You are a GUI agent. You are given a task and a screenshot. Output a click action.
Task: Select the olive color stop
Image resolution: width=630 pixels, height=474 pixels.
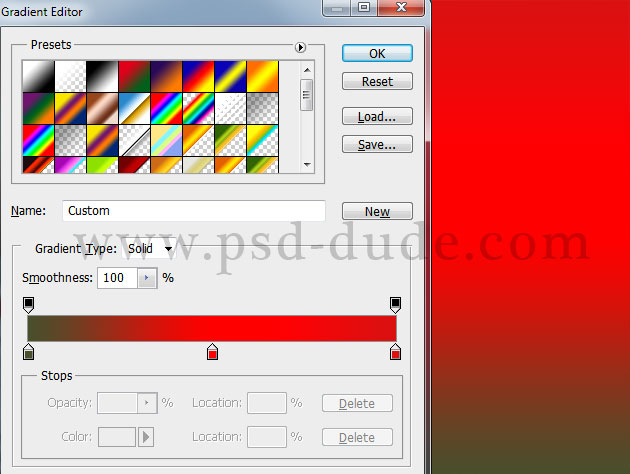[x=29, y=352]
